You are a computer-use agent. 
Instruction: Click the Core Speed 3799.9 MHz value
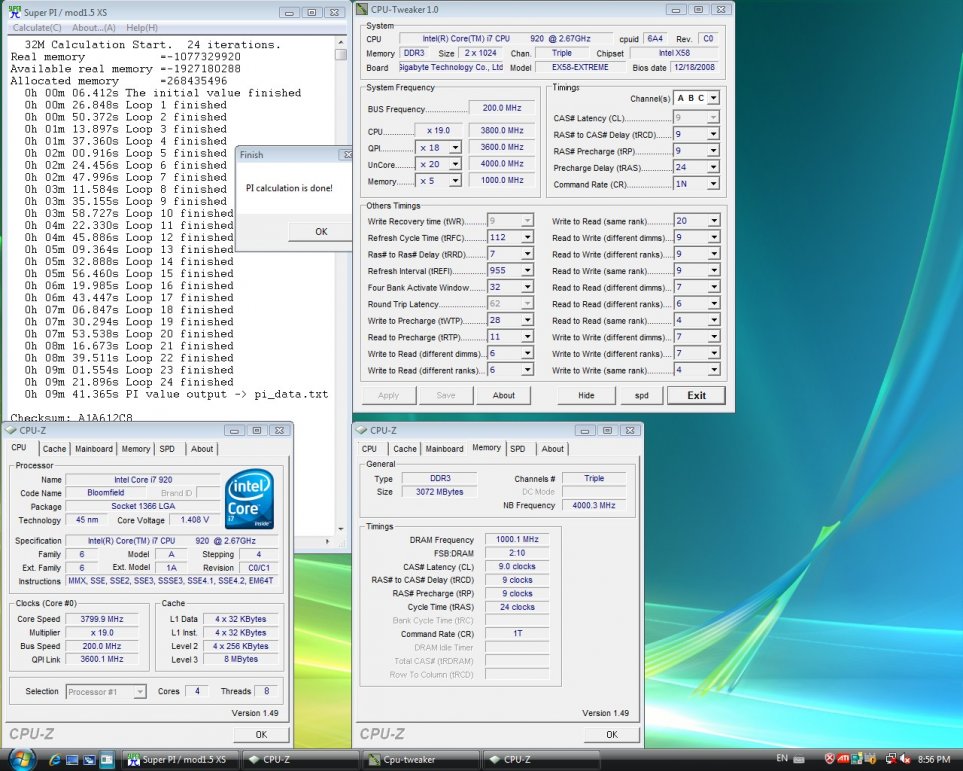(x=102, y=619)
